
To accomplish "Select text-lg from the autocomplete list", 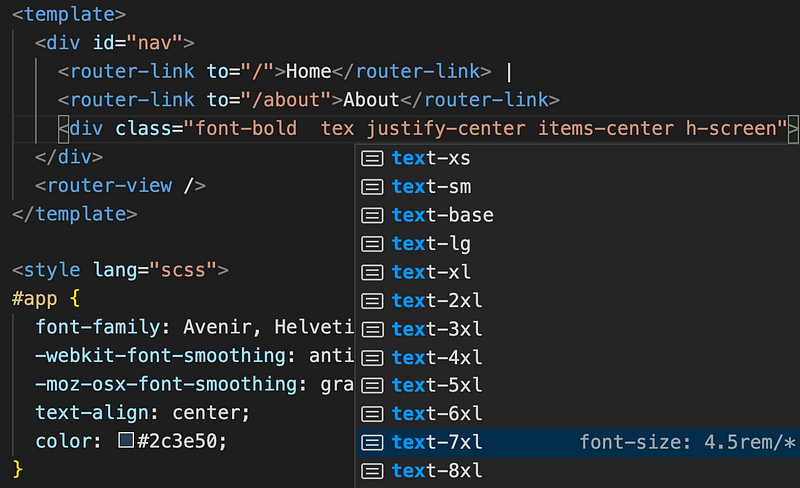I will click(x=431, y=244).
